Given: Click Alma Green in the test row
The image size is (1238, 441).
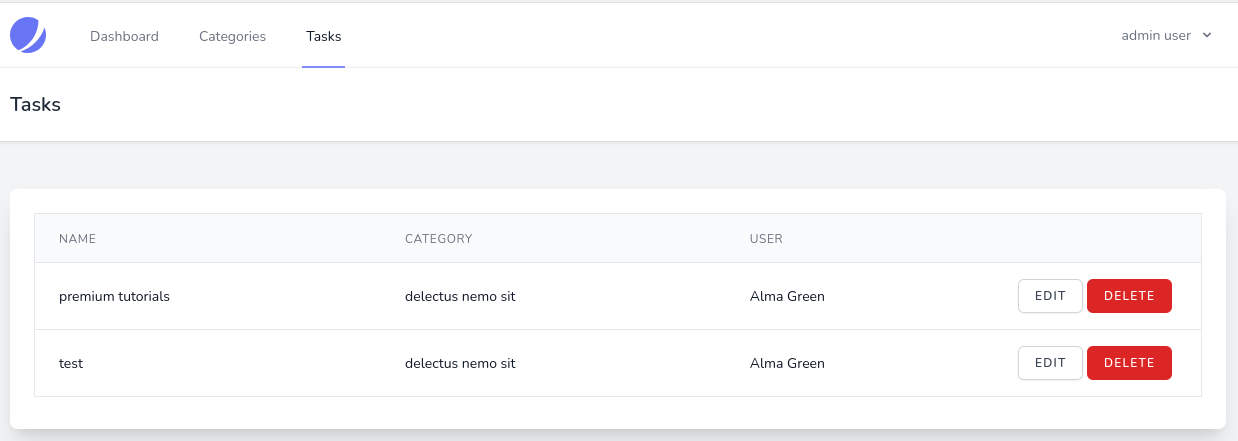Looking at the screenshot, I should click(787, 364).
